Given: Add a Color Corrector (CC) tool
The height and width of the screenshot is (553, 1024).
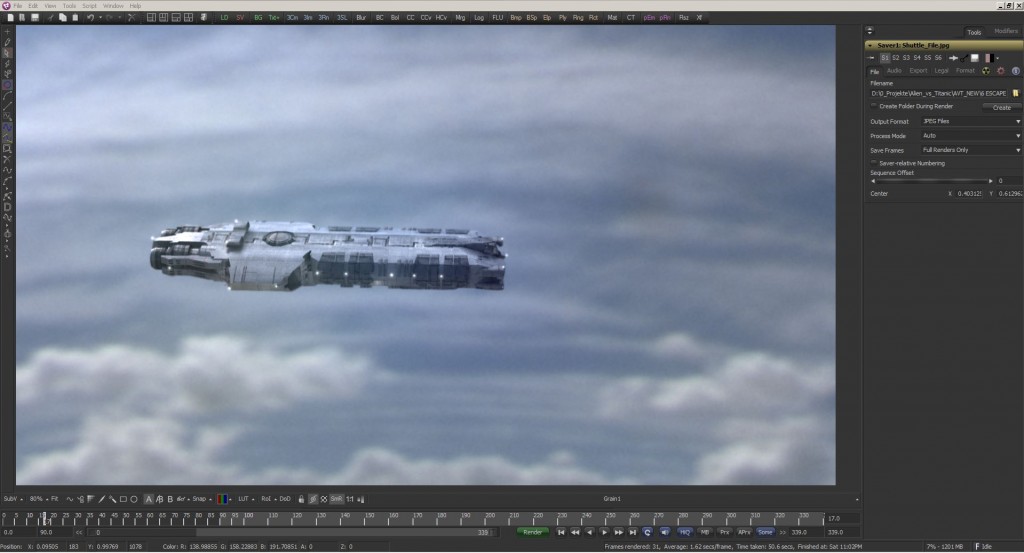Looking at the screenshot, I should pos(410,18).
